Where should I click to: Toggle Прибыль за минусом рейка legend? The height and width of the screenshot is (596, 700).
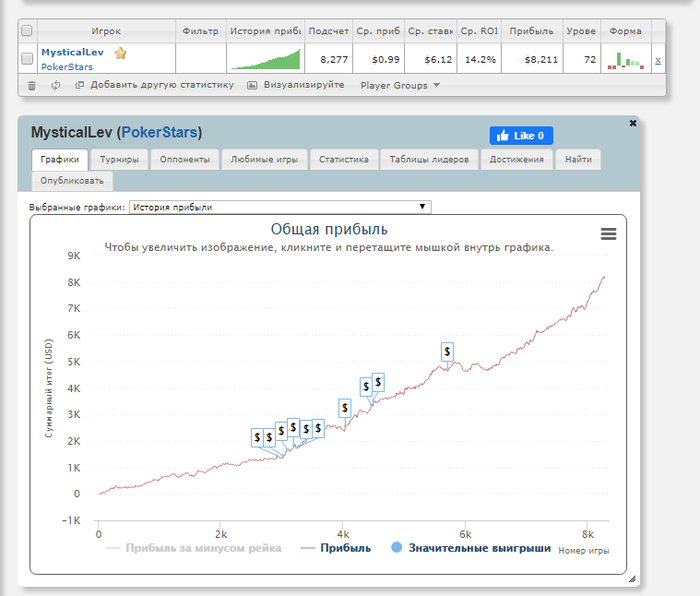[194, 548]
